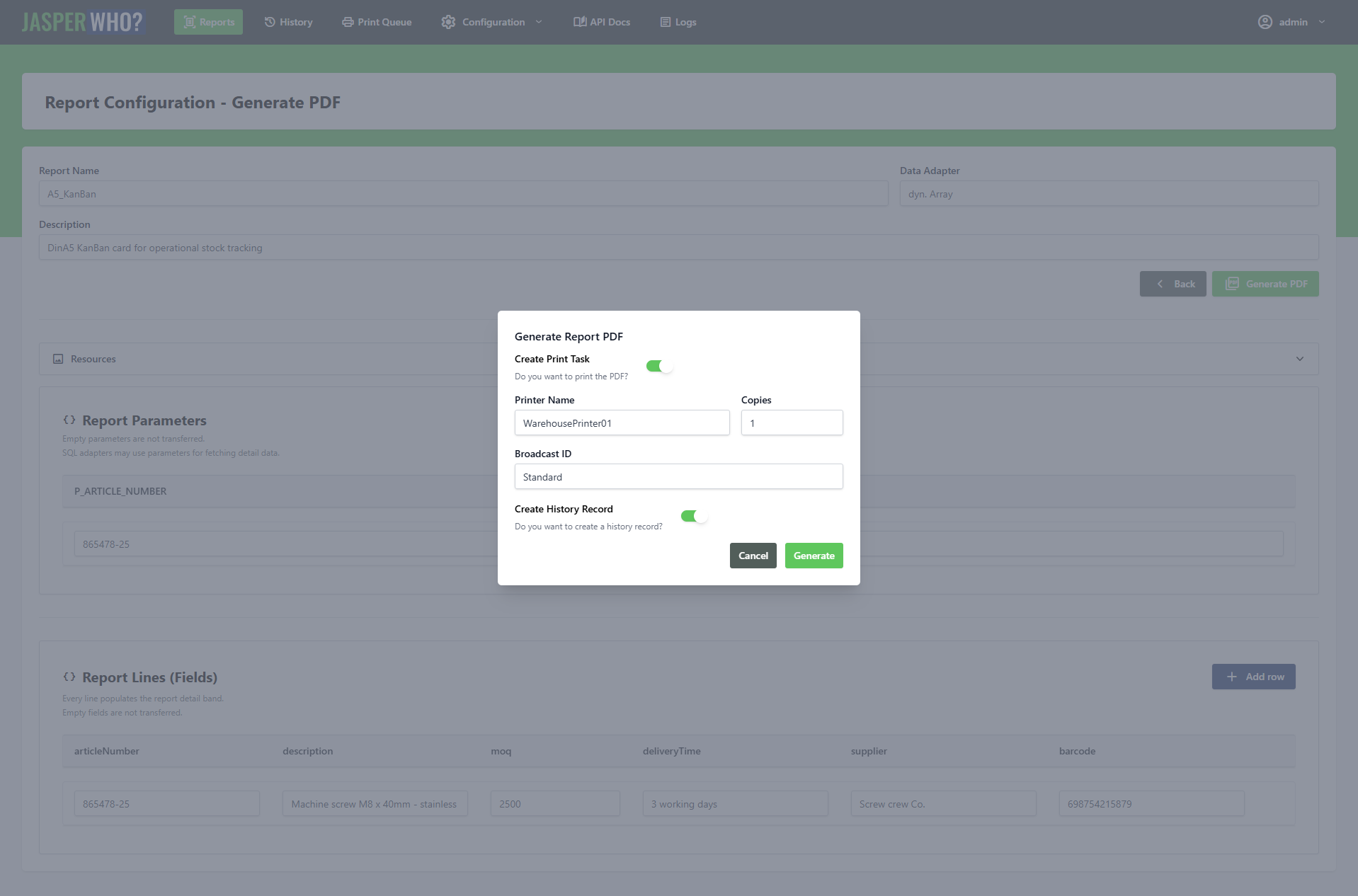Click the API Docs book icon
Image resolution: width=1358 pixels, height=896 pixels.
point(580,22)
